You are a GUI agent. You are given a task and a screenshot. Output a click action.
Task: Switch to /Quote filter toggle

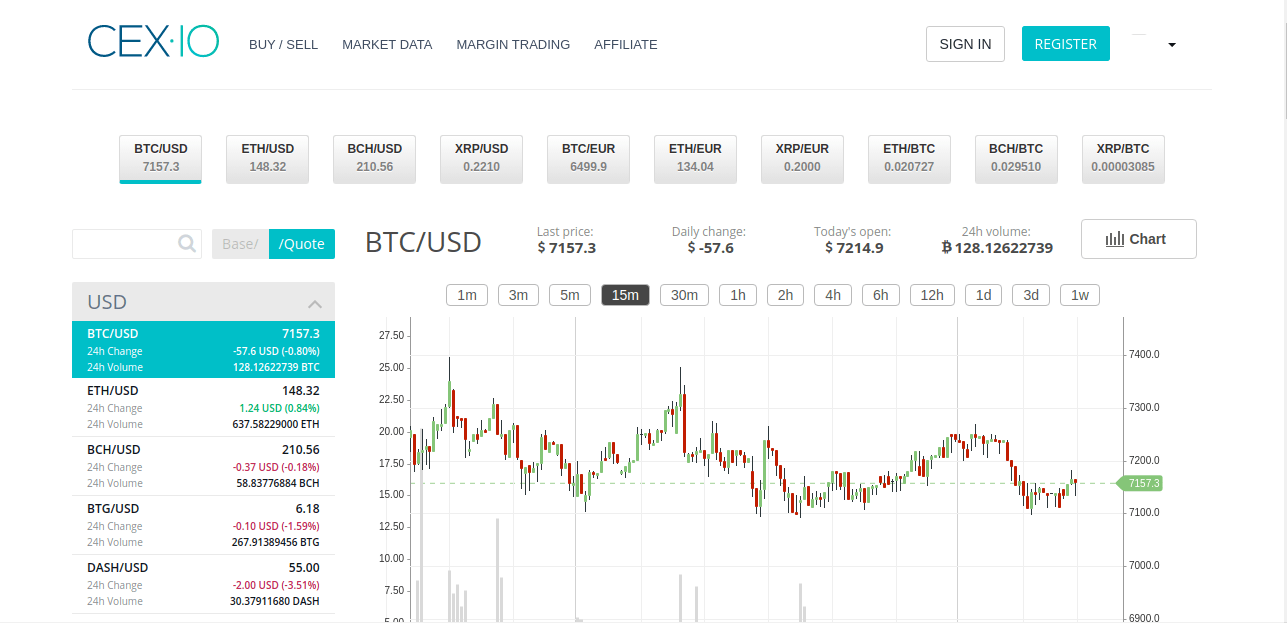pyautogui.click(x=302, y=244)
